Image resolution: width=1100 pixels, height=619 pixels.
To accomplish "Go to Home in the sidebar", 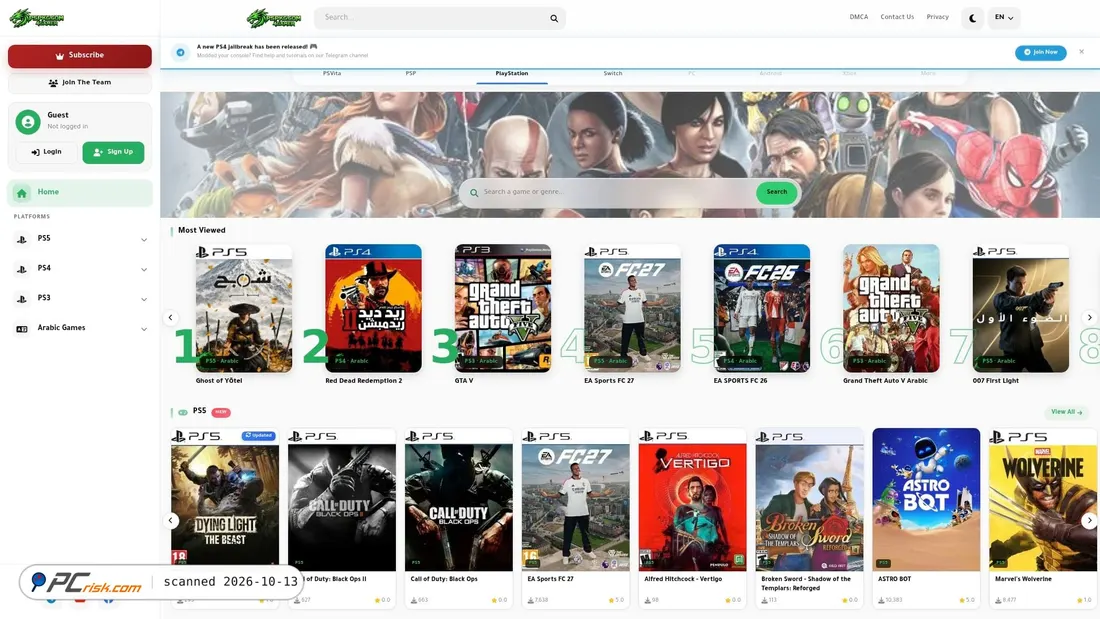I will (x=80, y=192).
